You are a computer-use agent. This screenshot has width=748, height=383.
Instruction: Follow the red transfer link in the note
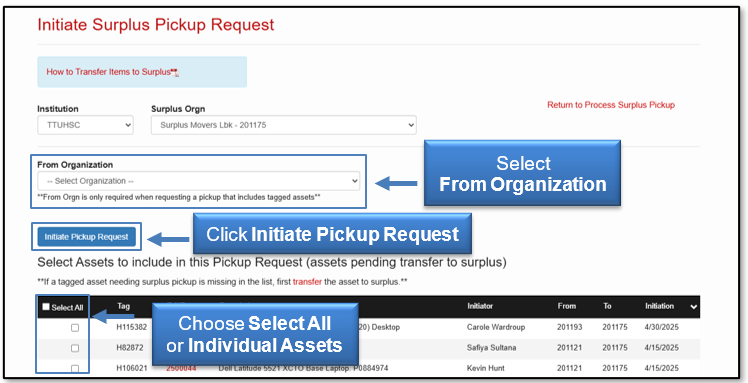307,282
